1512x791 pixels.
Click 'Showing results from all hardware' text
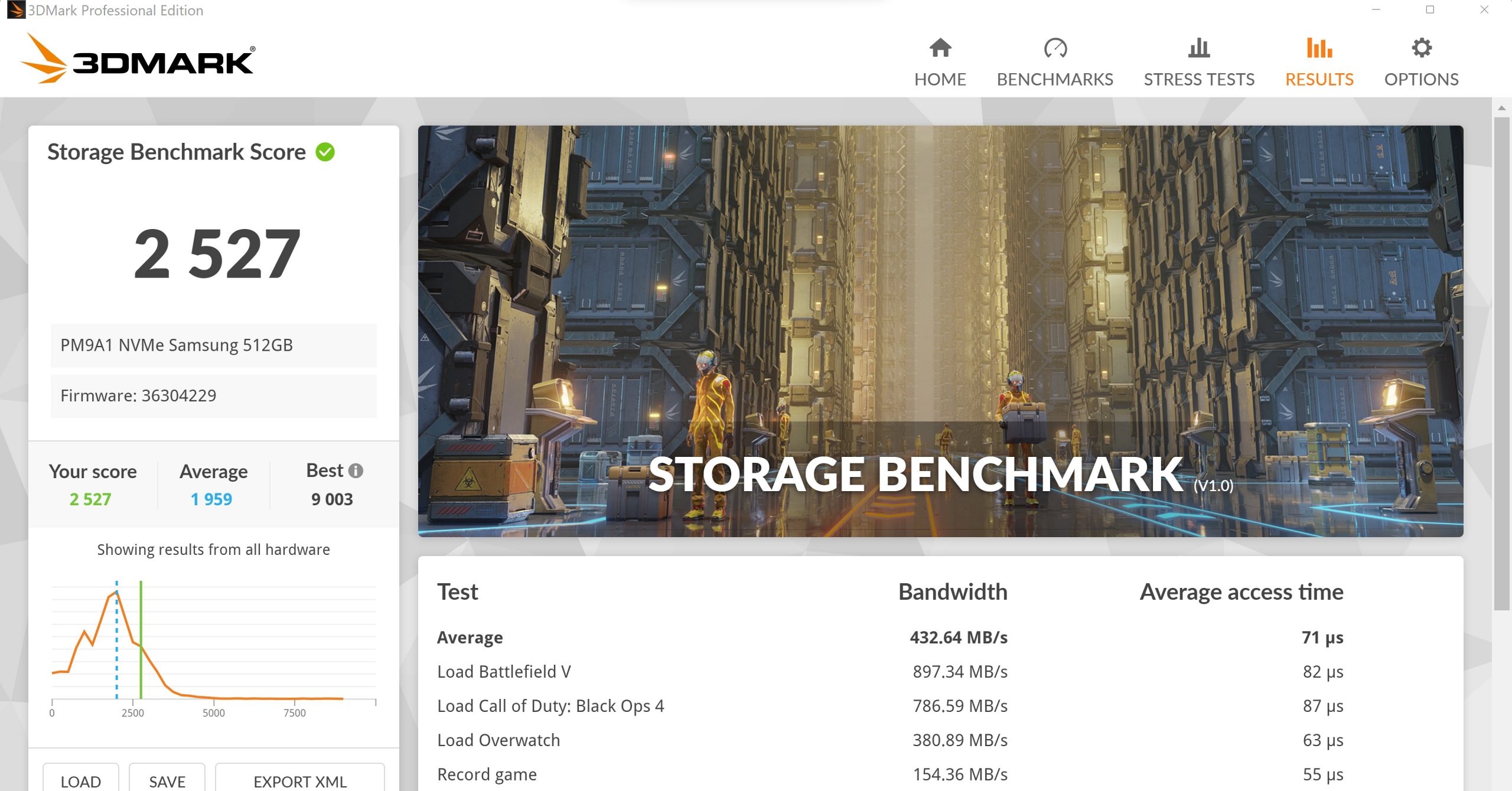coord(213,550)
